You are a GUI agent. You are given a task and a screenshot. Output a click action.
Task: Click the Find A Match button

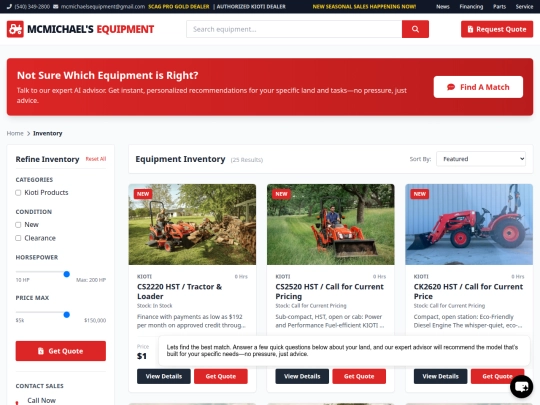(x=478, y=87)
